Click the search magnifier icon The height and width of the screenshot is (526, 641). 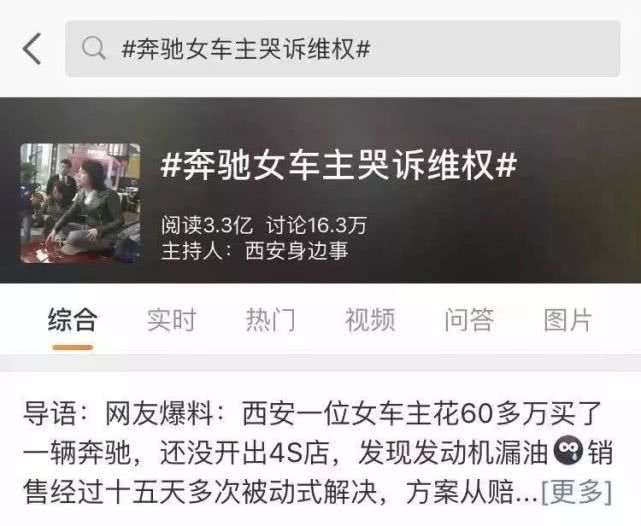(94, 49)
